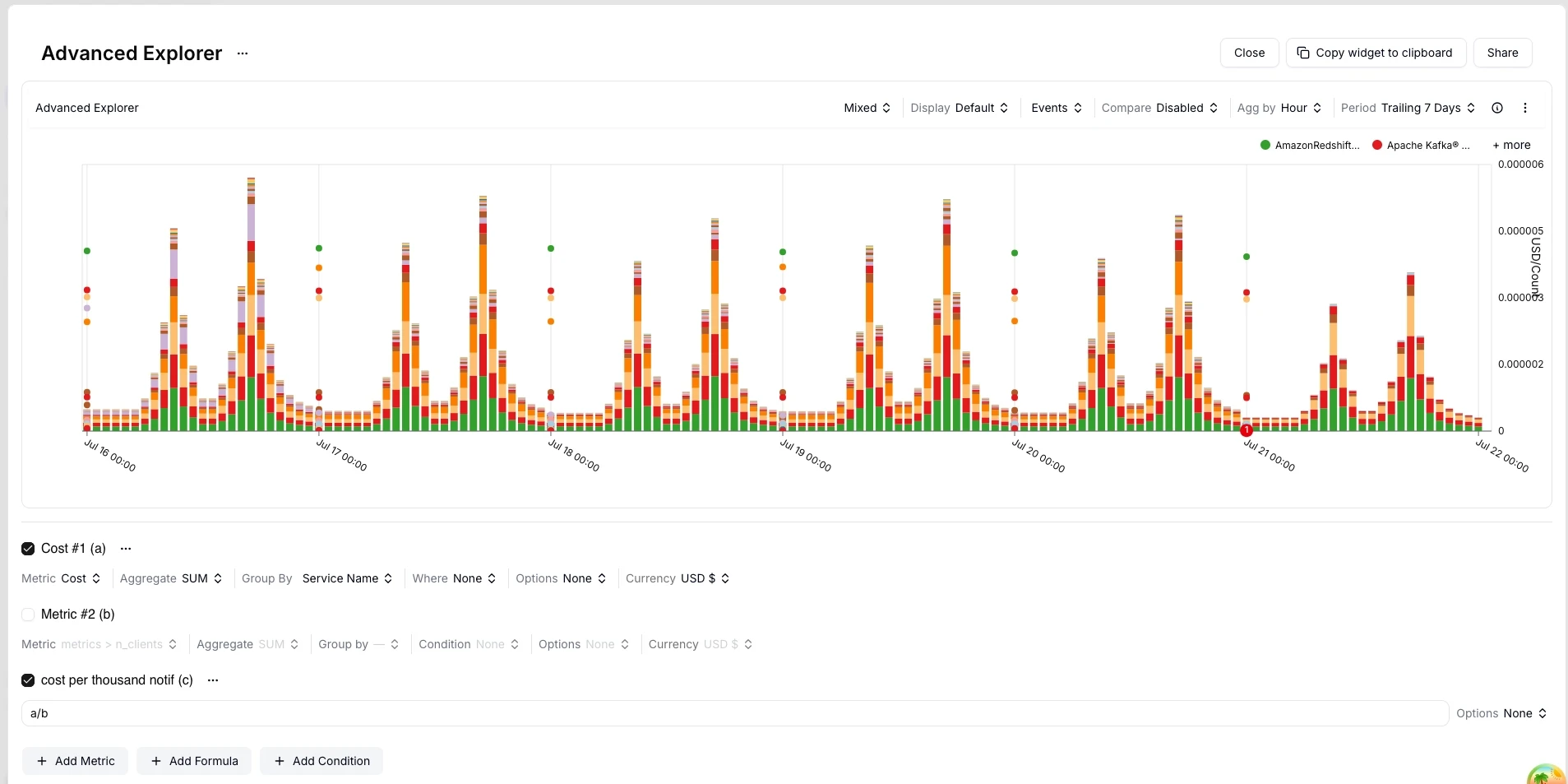Open the metrics > n_clients metric dropdown
The width and height of the screenshot is (1568, 784).
pos(99,644)
